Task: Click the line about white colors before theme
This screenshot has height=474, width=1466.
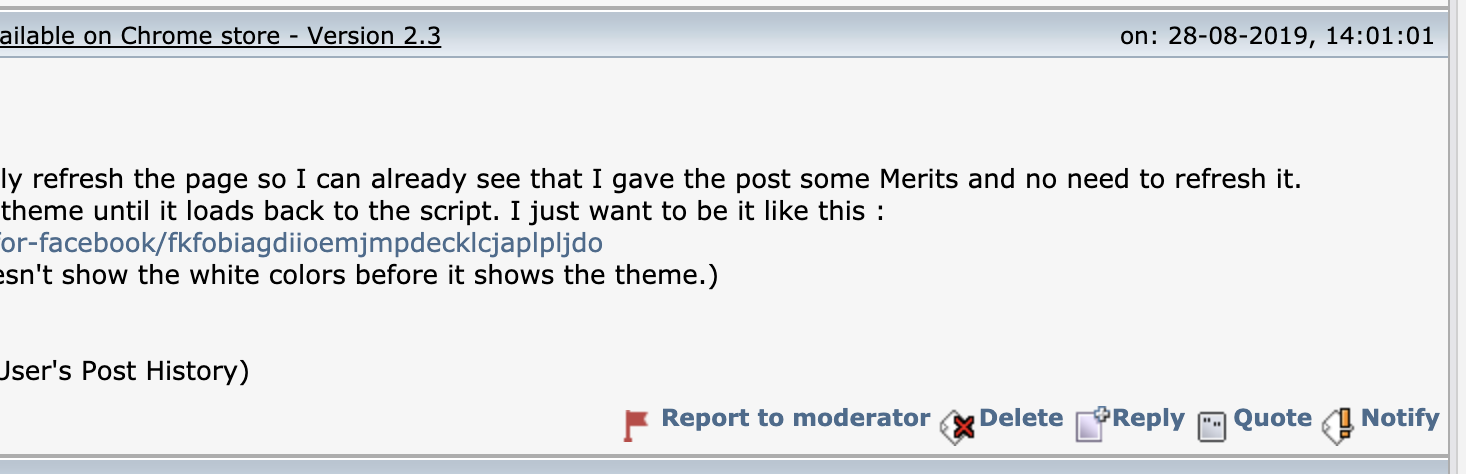Action: point(359,275)
